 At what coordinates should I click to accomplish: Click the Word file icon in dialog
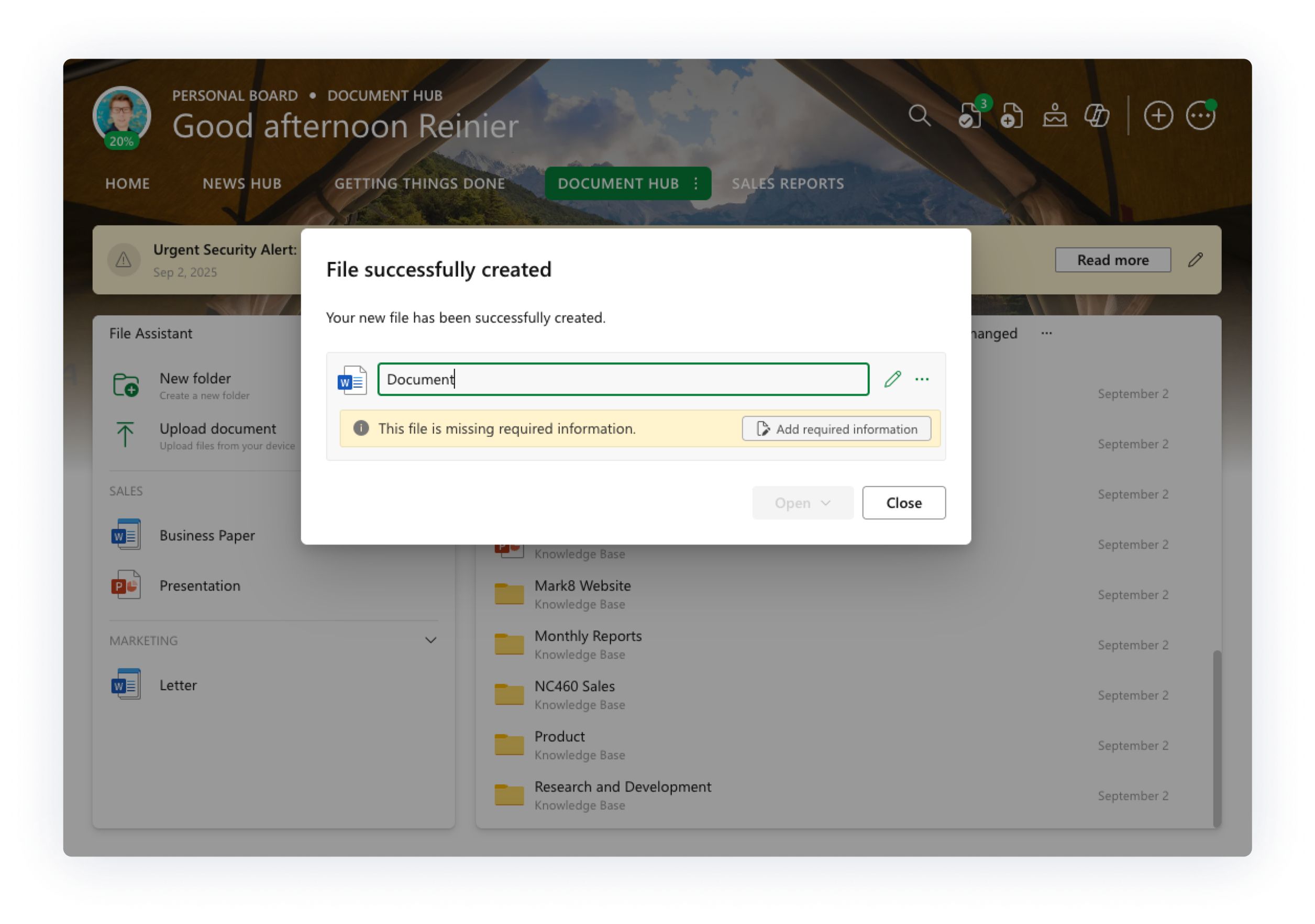point(352,380)
